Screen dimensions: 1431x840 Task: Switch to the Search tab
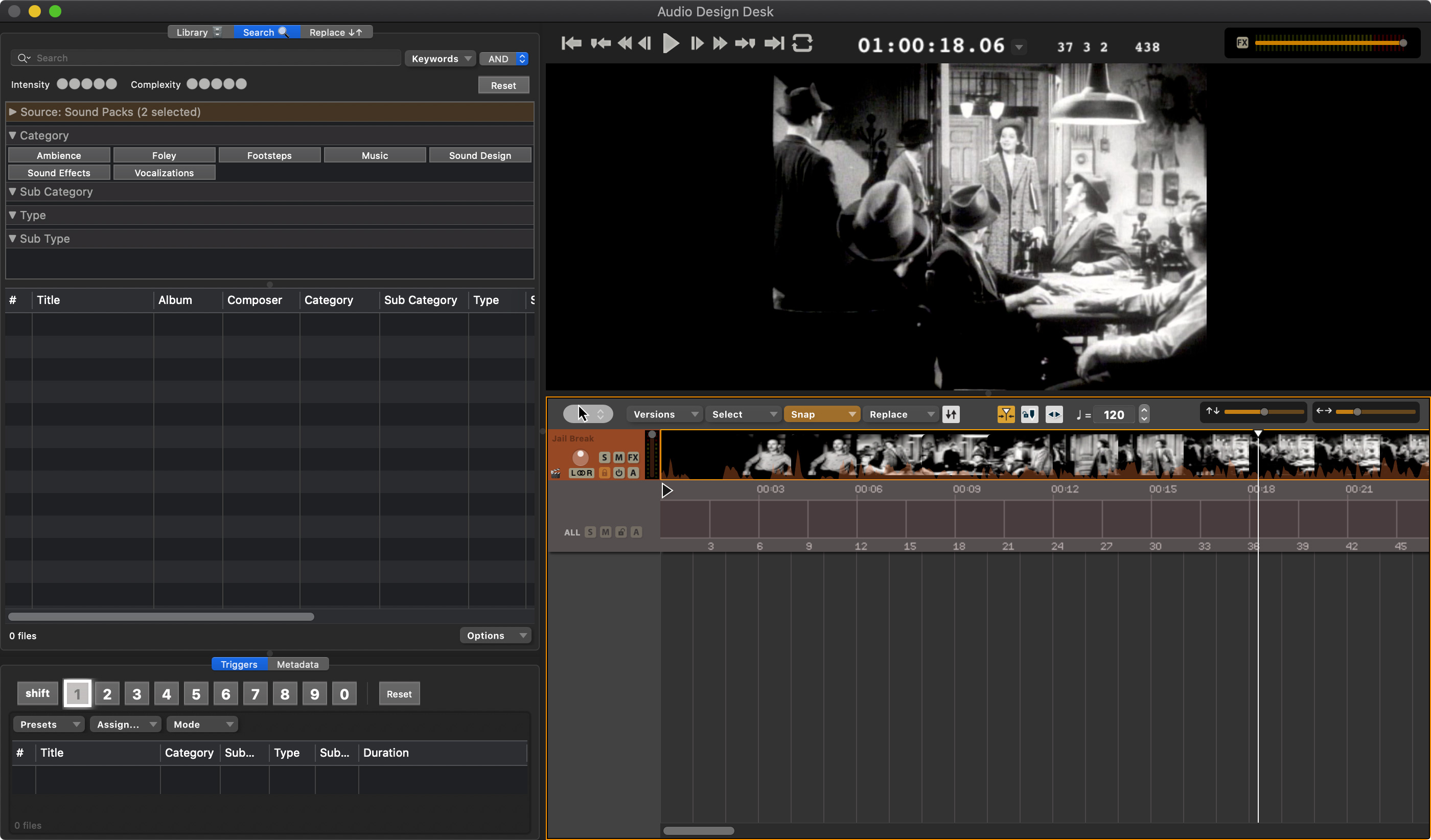pyautogui.click(x=266, y=32)
